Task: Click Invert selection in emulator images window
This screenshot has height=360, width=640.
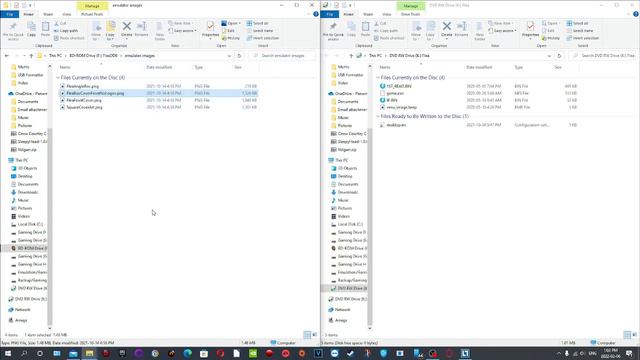Action: (x=263, y=38)
